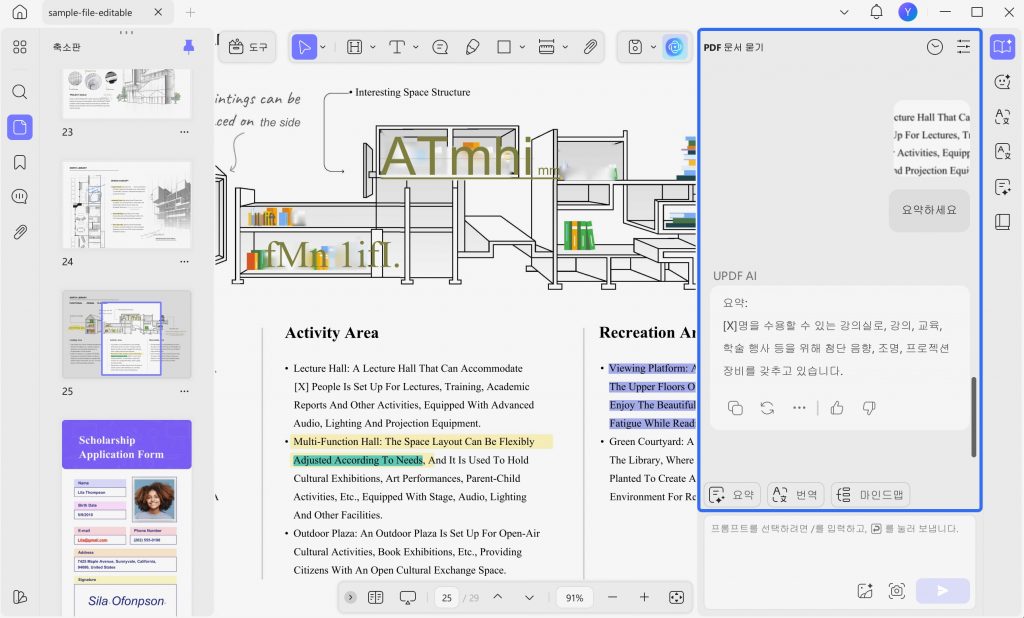Go to previous page
Viewport: 1024px width, 618px height.
click(498, 597)
